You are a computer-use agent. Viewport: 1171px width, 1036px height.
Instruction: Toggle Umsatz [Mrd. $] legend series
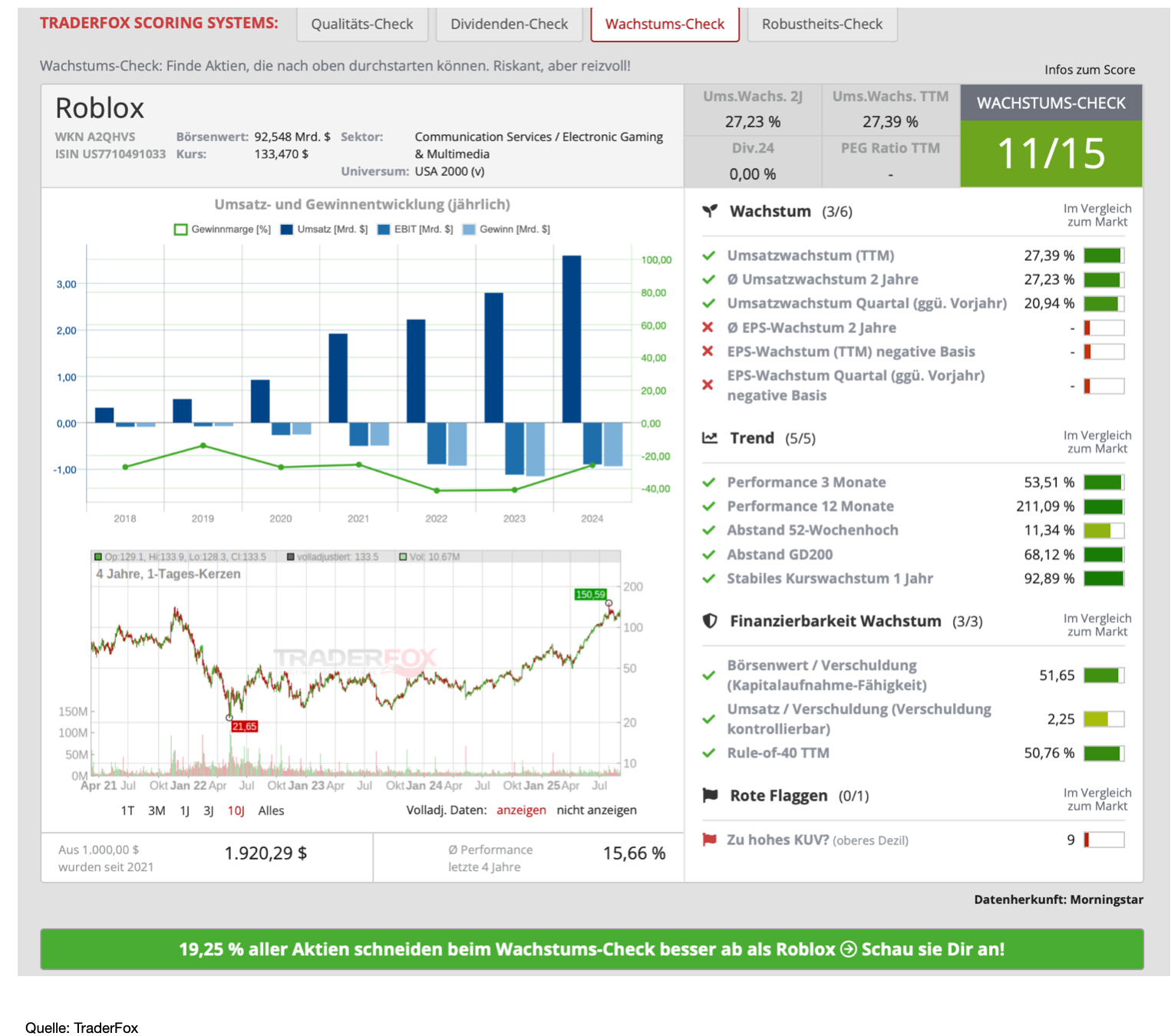coord(324,229)
